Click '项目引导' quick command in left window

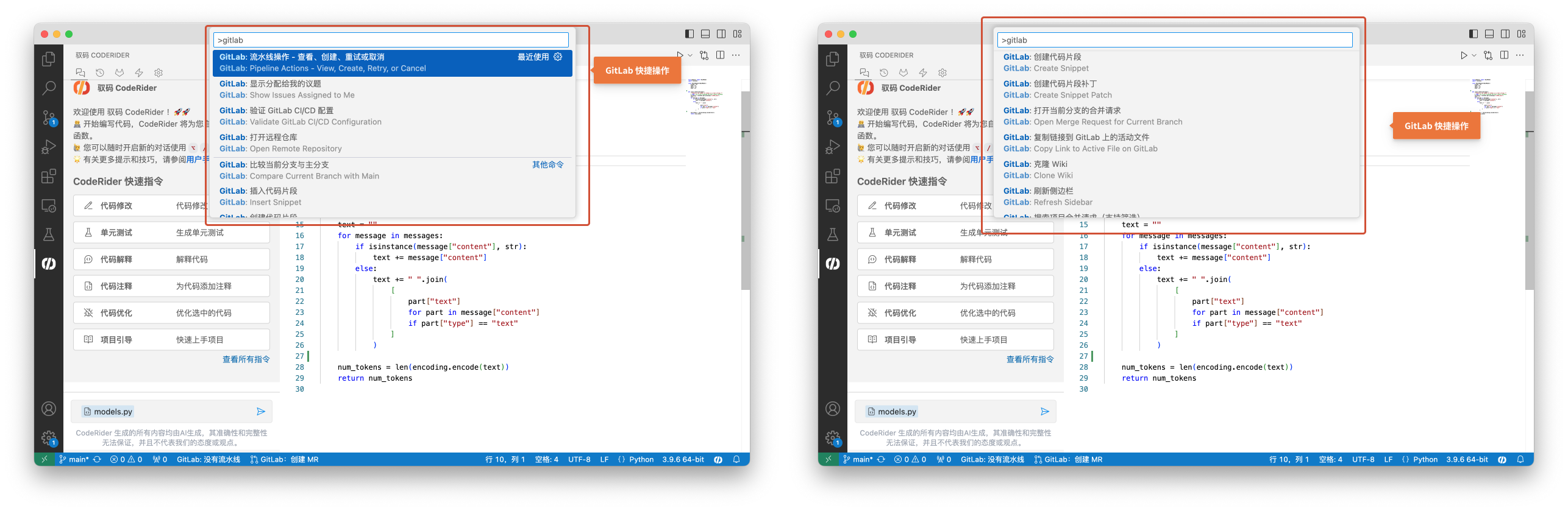(x=171, y=340)
